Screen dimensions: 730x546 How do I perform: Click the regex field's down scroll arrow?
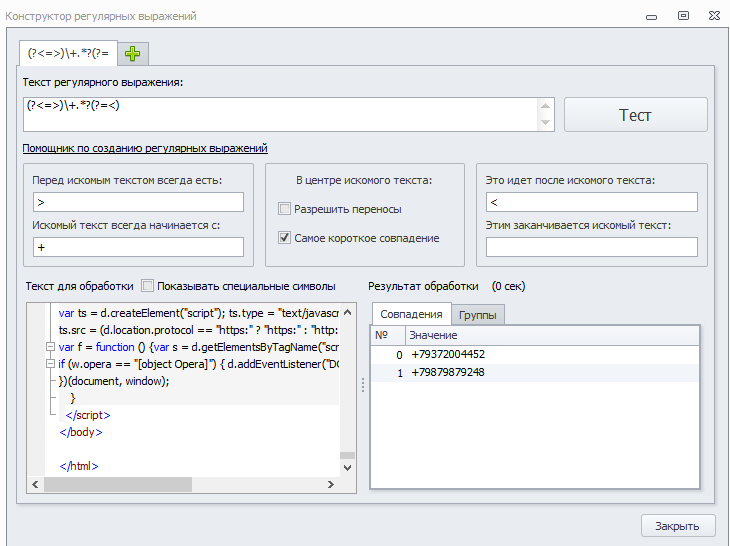(546, 122)
